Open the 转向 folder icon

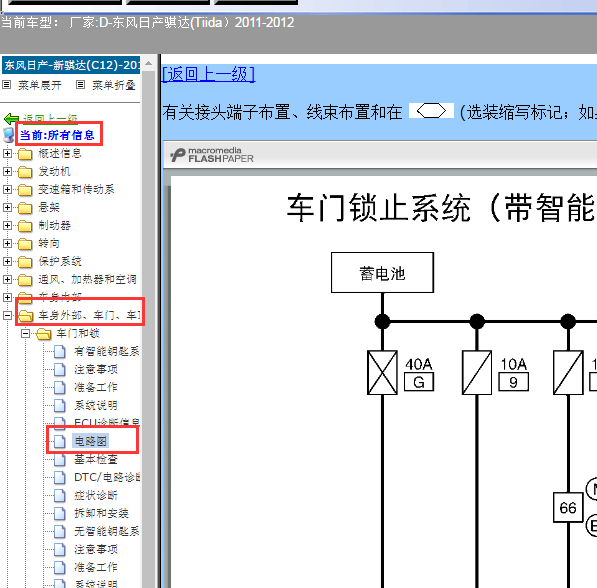click(25, 244)
